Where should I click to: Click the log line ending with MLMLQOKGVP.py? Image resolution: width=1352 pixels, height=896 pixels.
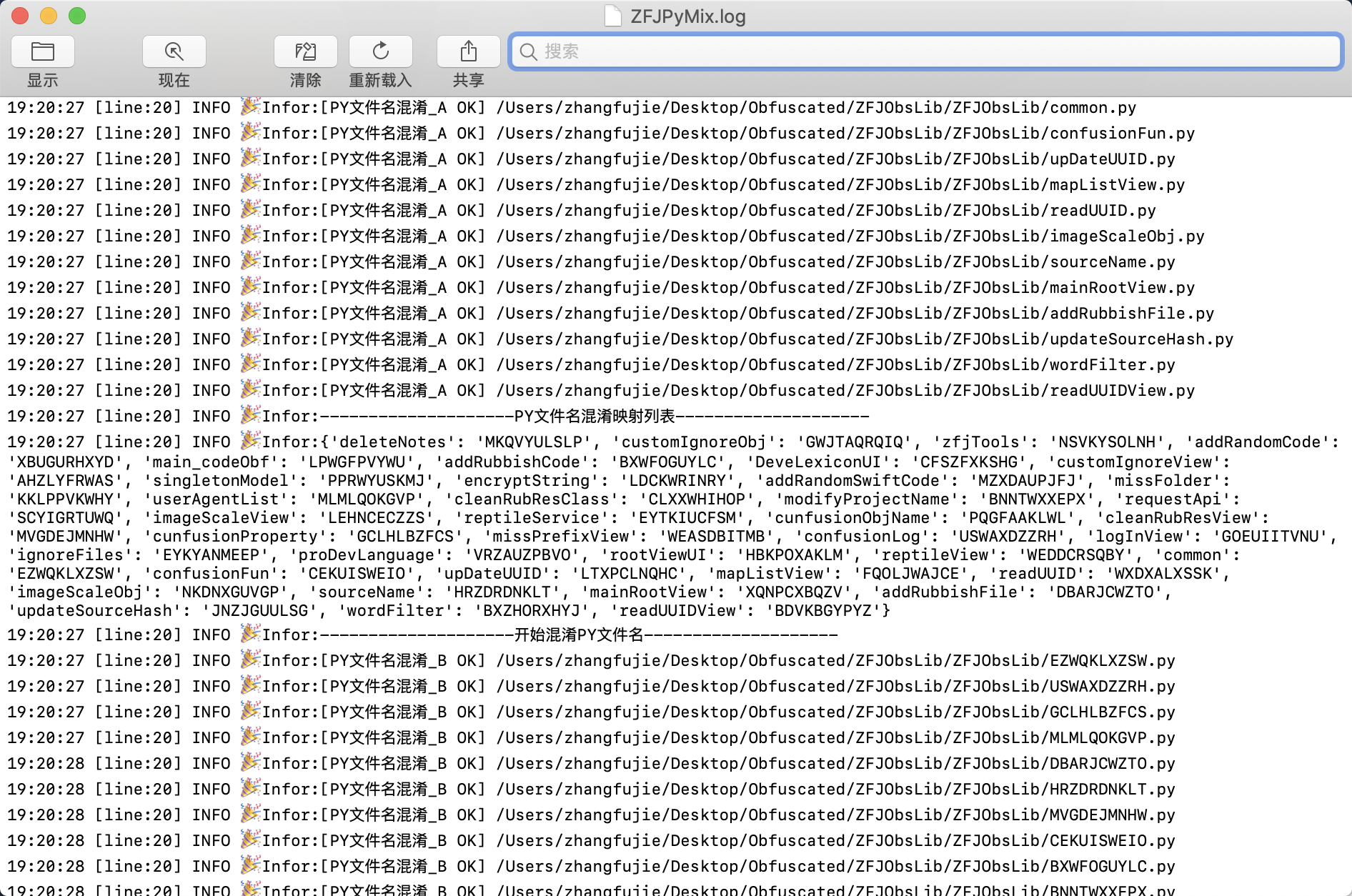[591, 738]
